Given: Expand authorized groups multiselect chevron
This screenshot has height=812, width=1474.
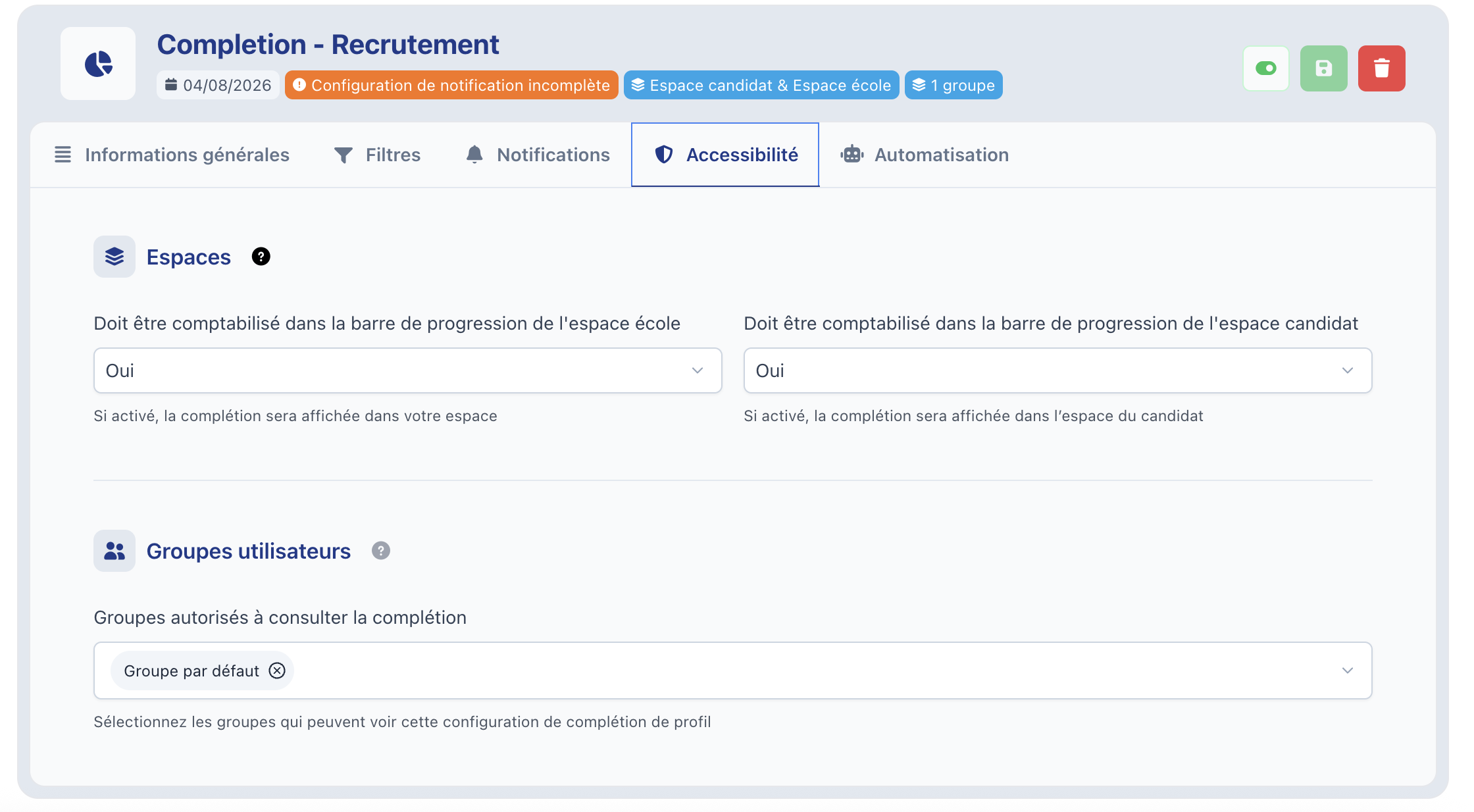Looking at the screenshot, I should (1347, 671).
